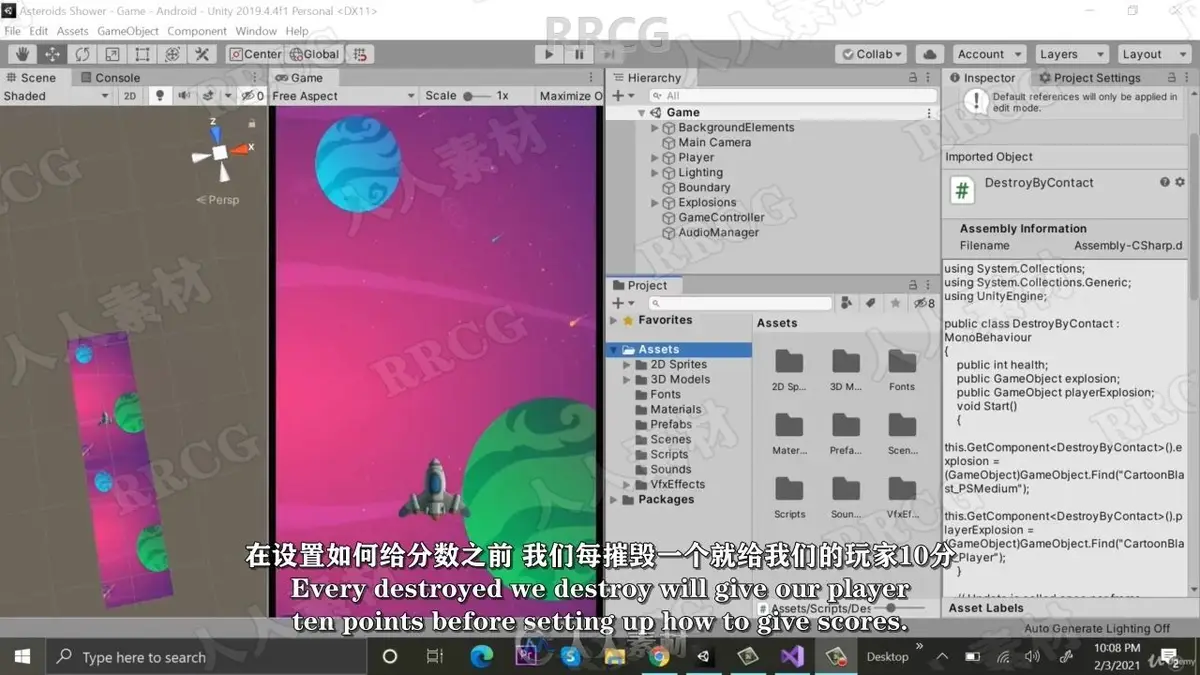
Task: Toggle Global handle rotation
Action: [315, 54]
